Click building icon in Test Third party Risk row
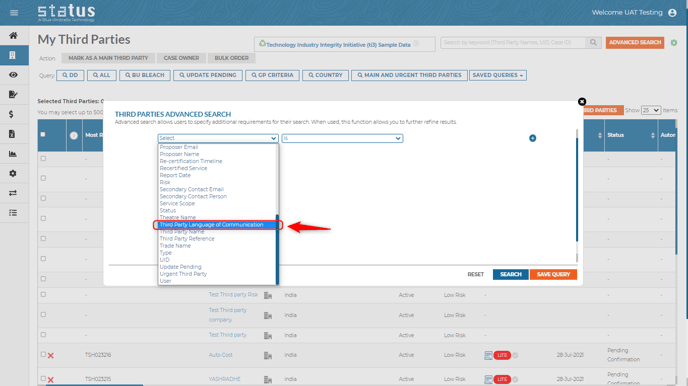The width and height of the screenshot is (688, 386). click(268, 296)
